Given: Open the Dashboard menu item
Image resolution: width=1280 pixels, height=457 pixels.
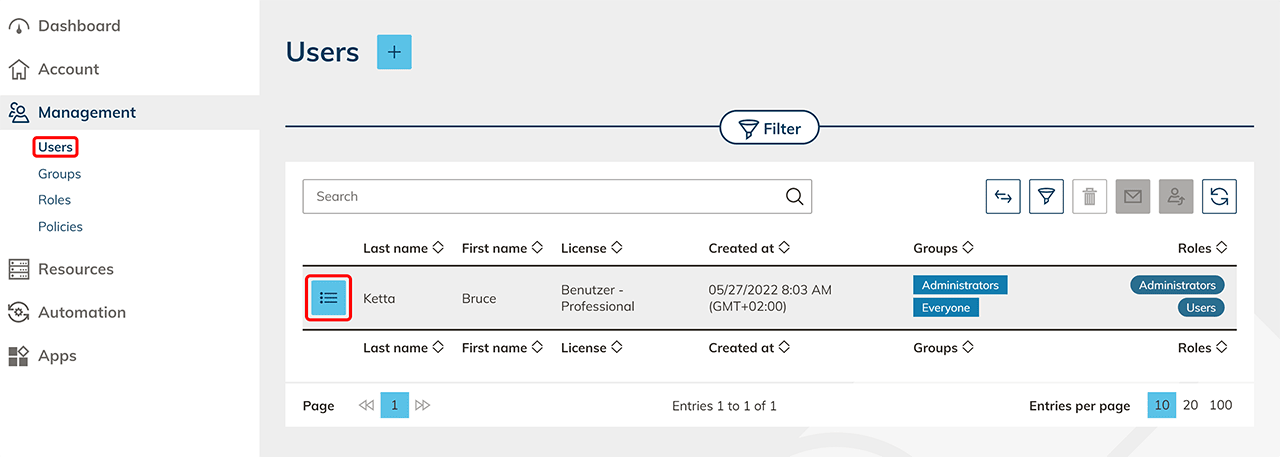Looking at the screenshot, I should coord(78,26).
